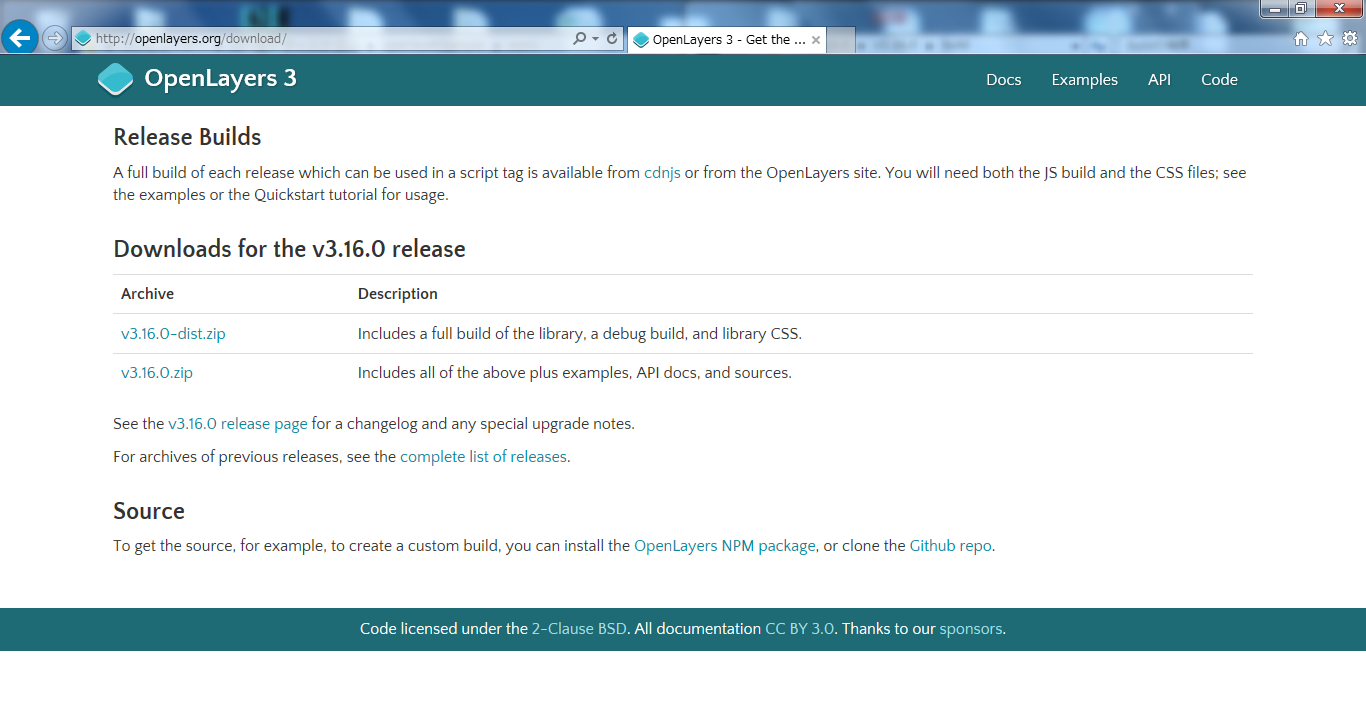Click the Source heading

pos(149,511)
